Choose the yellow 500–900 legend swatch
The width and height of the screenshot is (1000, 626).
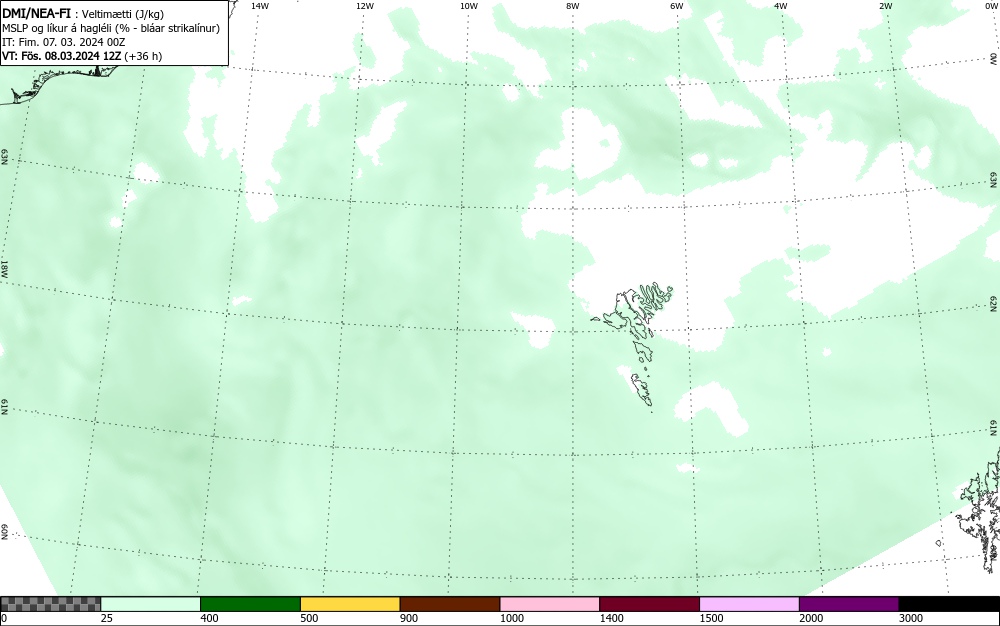(x=350, y=604)
